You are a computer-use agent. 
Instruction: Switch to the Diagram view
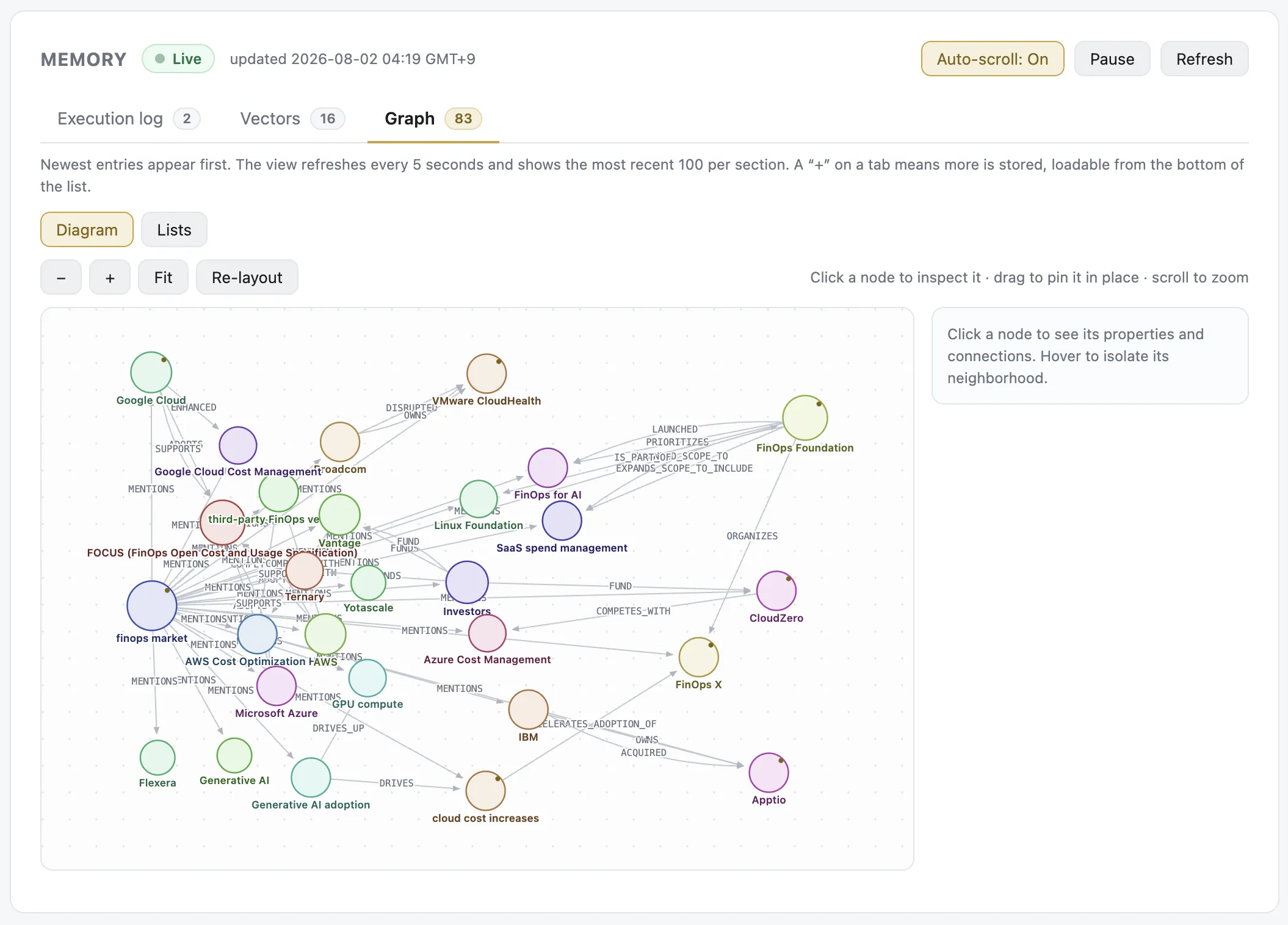87,229
